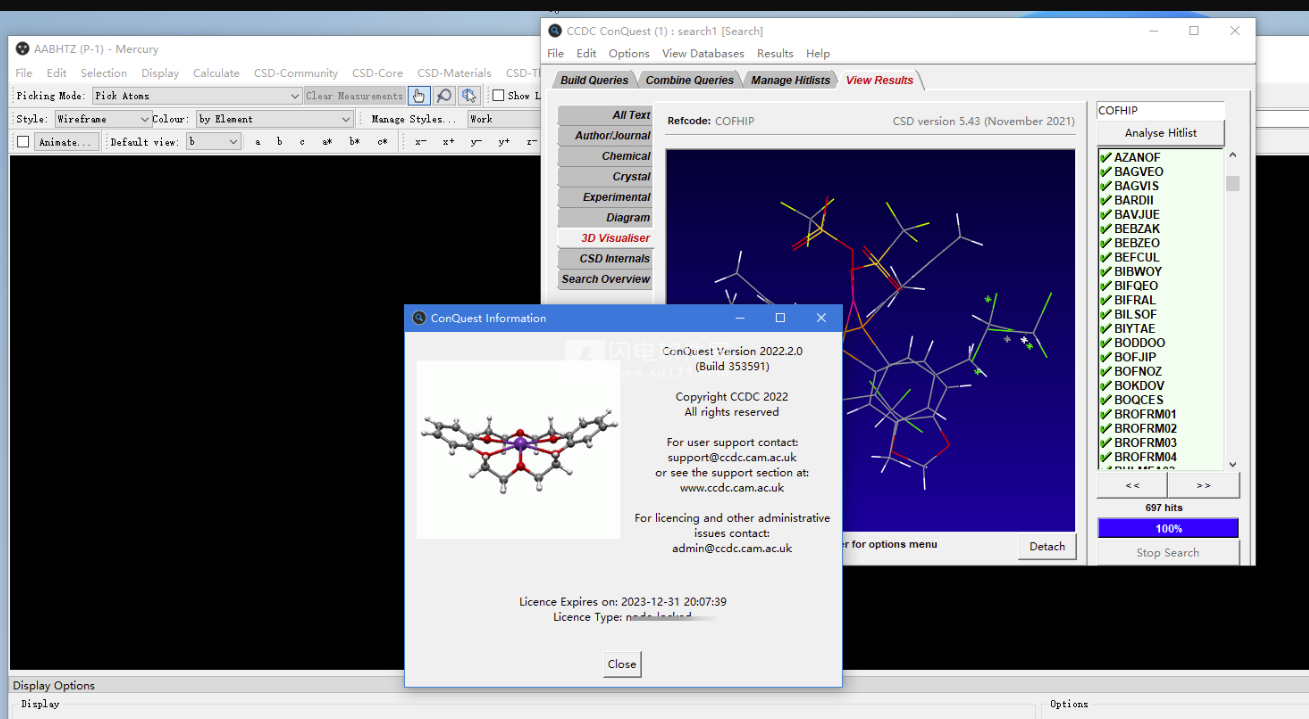This screenshot has width=1309, height=719.
Task: Go to previous hit with << button
Action: click(x=1132, y=485)
